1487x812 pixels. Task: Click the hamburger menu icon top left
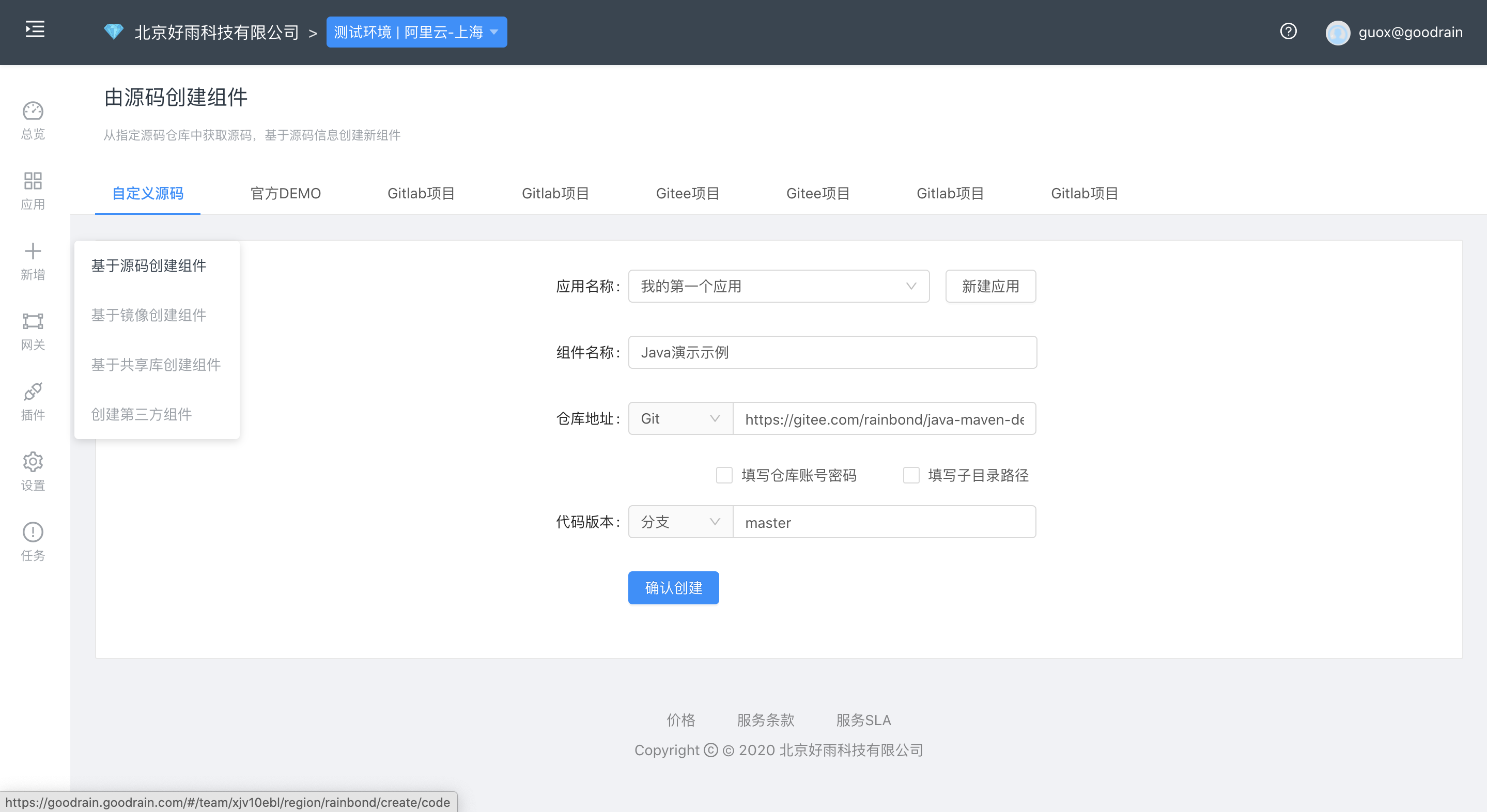(x=34, y=30)
